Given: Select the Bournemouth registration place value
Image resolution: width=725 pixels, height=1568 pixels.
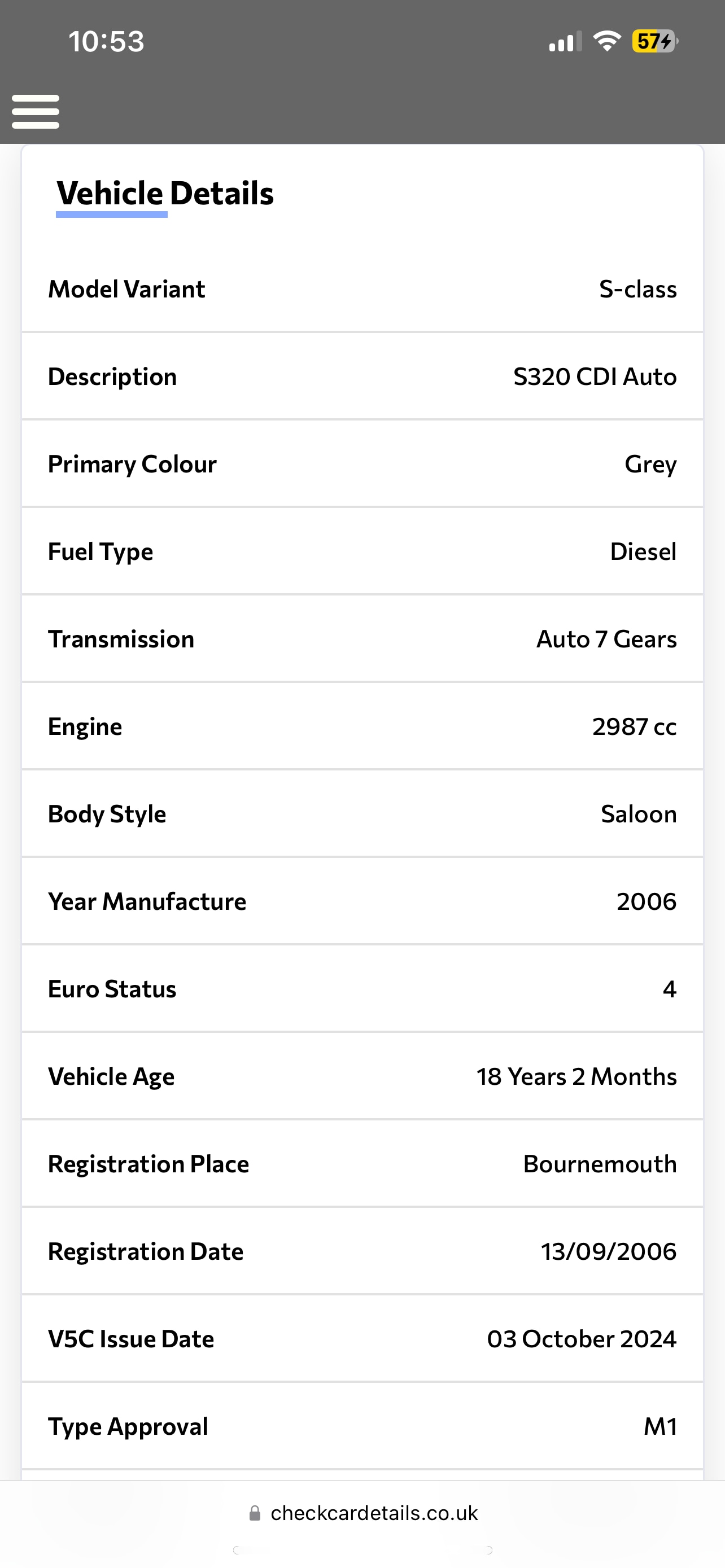Looking at the screenshot, I should tap(600, 1164).
